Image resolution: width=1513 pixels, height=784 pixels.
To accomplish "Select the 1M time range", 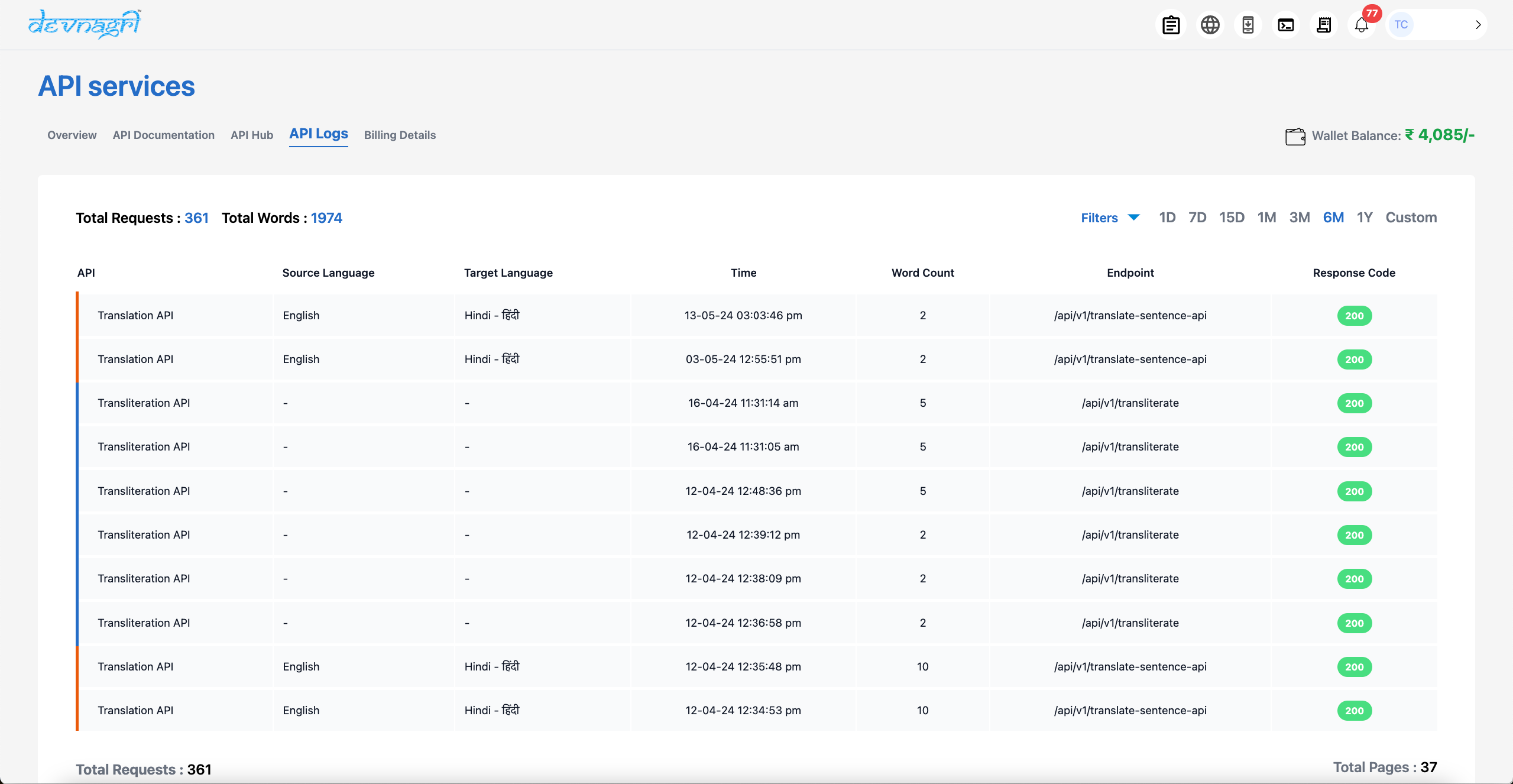I will (1266, 218).
